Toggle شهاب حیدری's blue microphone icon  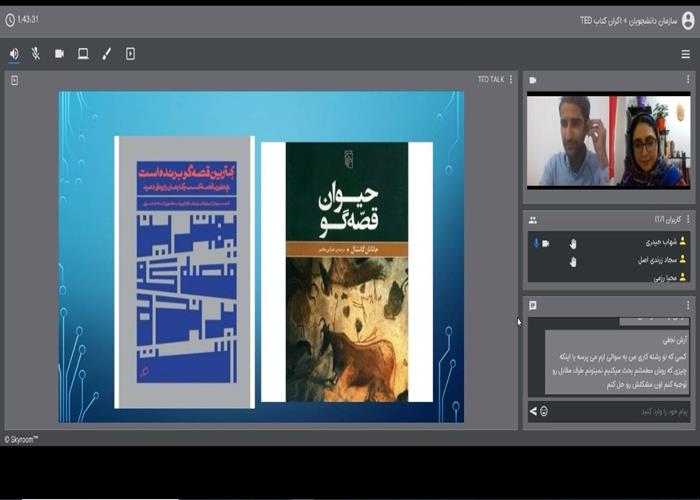tap(536, 243)
